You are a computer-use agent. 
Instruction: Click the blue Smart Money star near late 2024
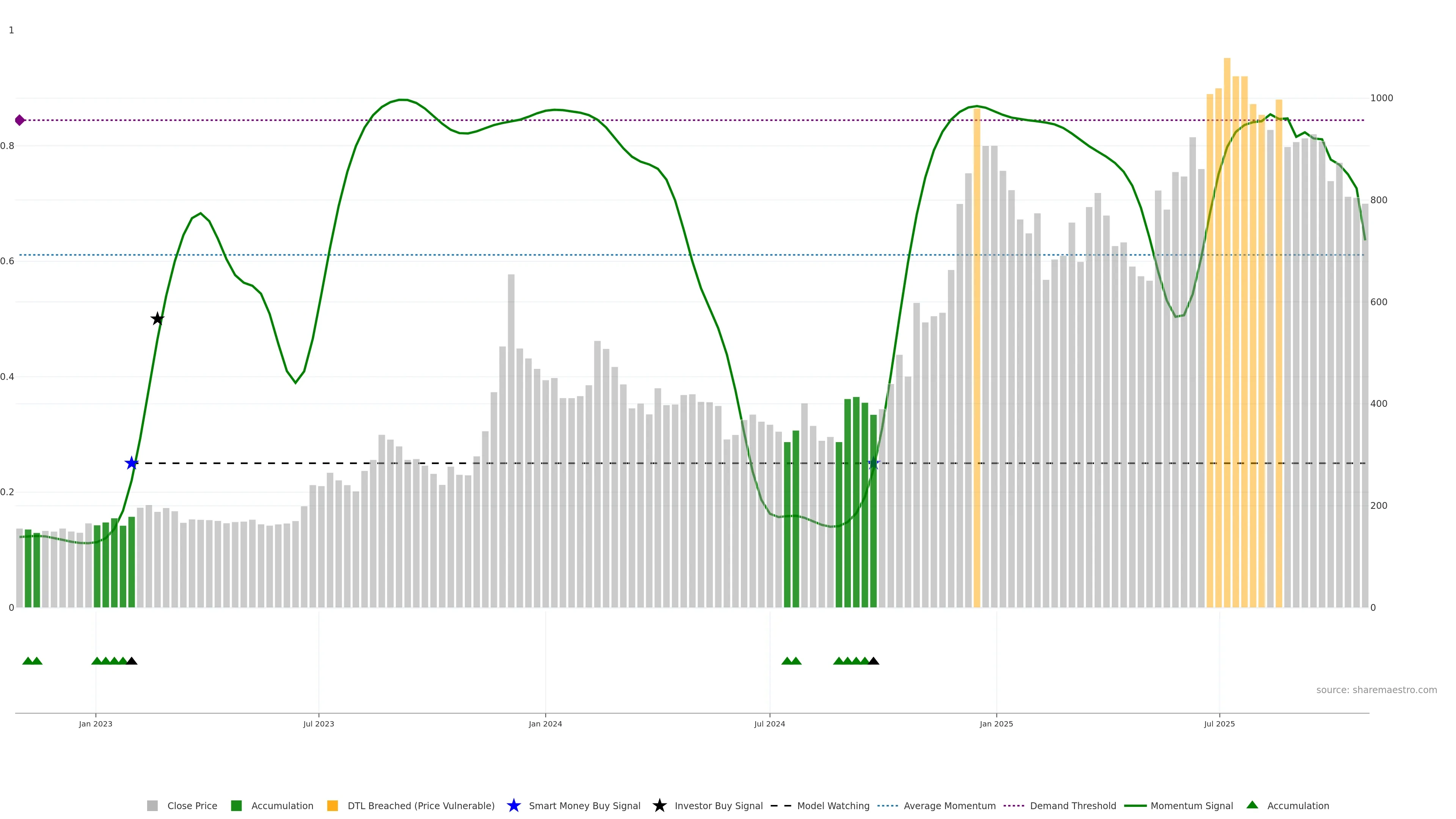(873, 463)
